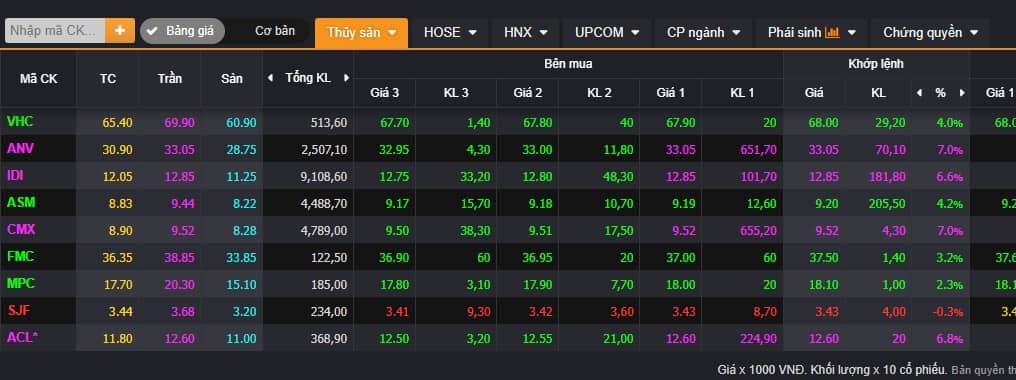Click FMC Giá 2 value 36.95
Image resolution: width=1016 pixels, height=380 pixels.
537,257
